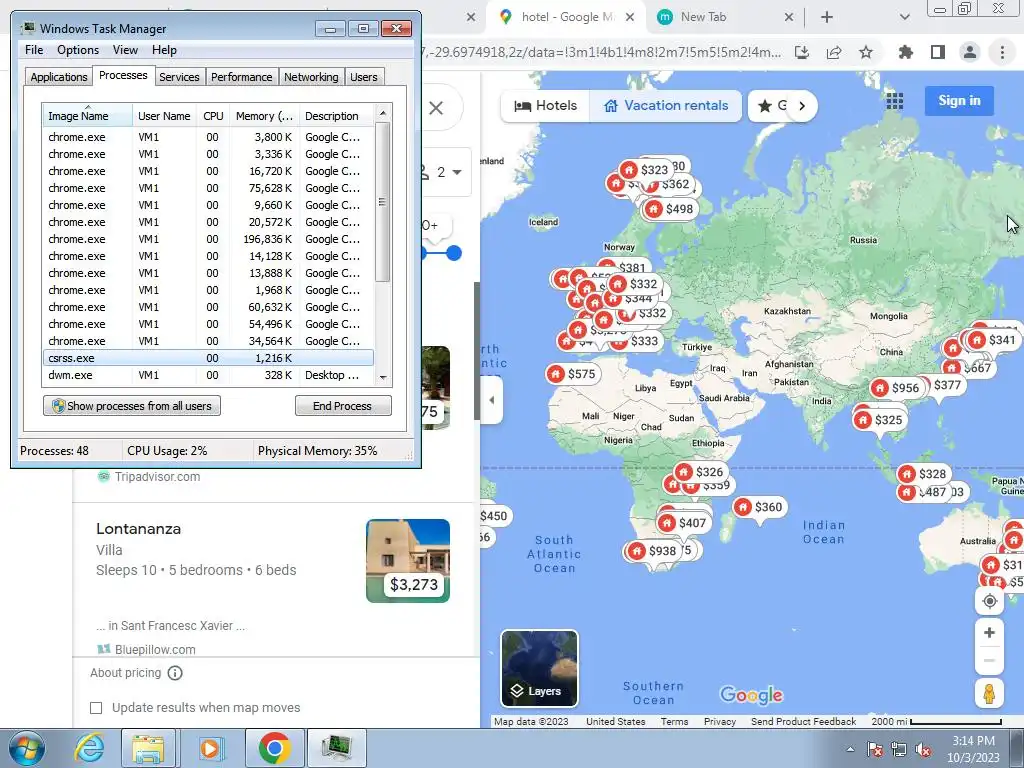The width and height of the screenshot is (1024, 768).
Task: Click the $956 rental map marker
Action: click(x=897, y=388)
